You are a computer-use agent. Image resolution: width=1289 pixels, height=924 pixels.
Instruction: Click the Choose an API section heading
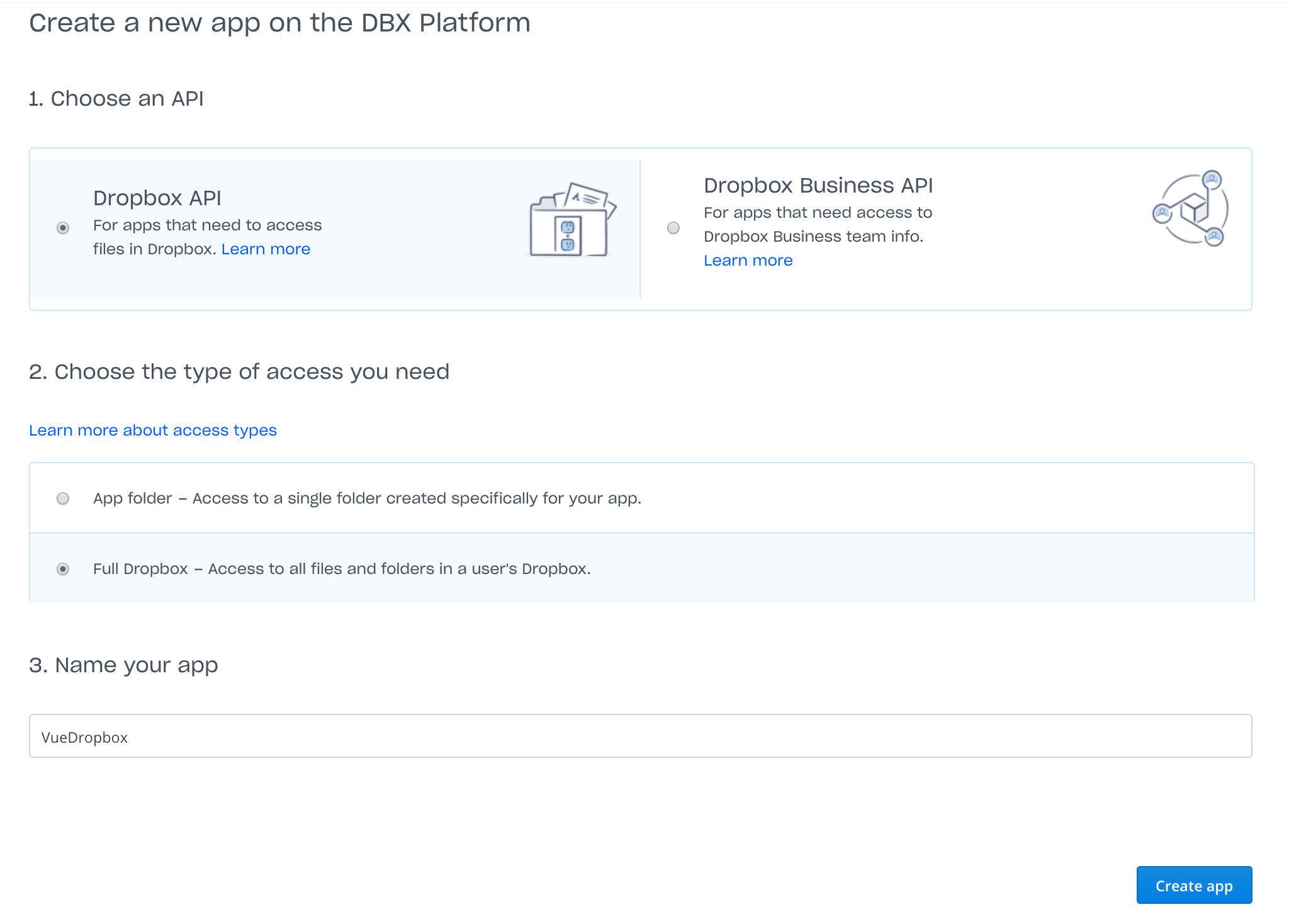[x=116, y=98]
